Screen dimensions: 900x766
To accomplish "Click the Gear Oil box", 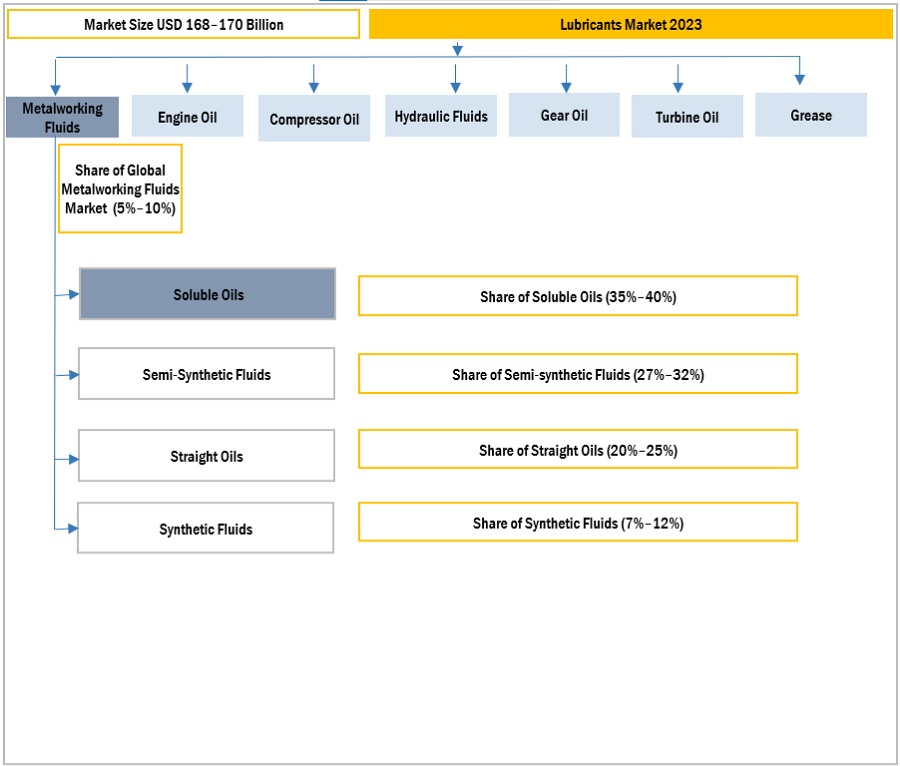I will click(564, 115).
